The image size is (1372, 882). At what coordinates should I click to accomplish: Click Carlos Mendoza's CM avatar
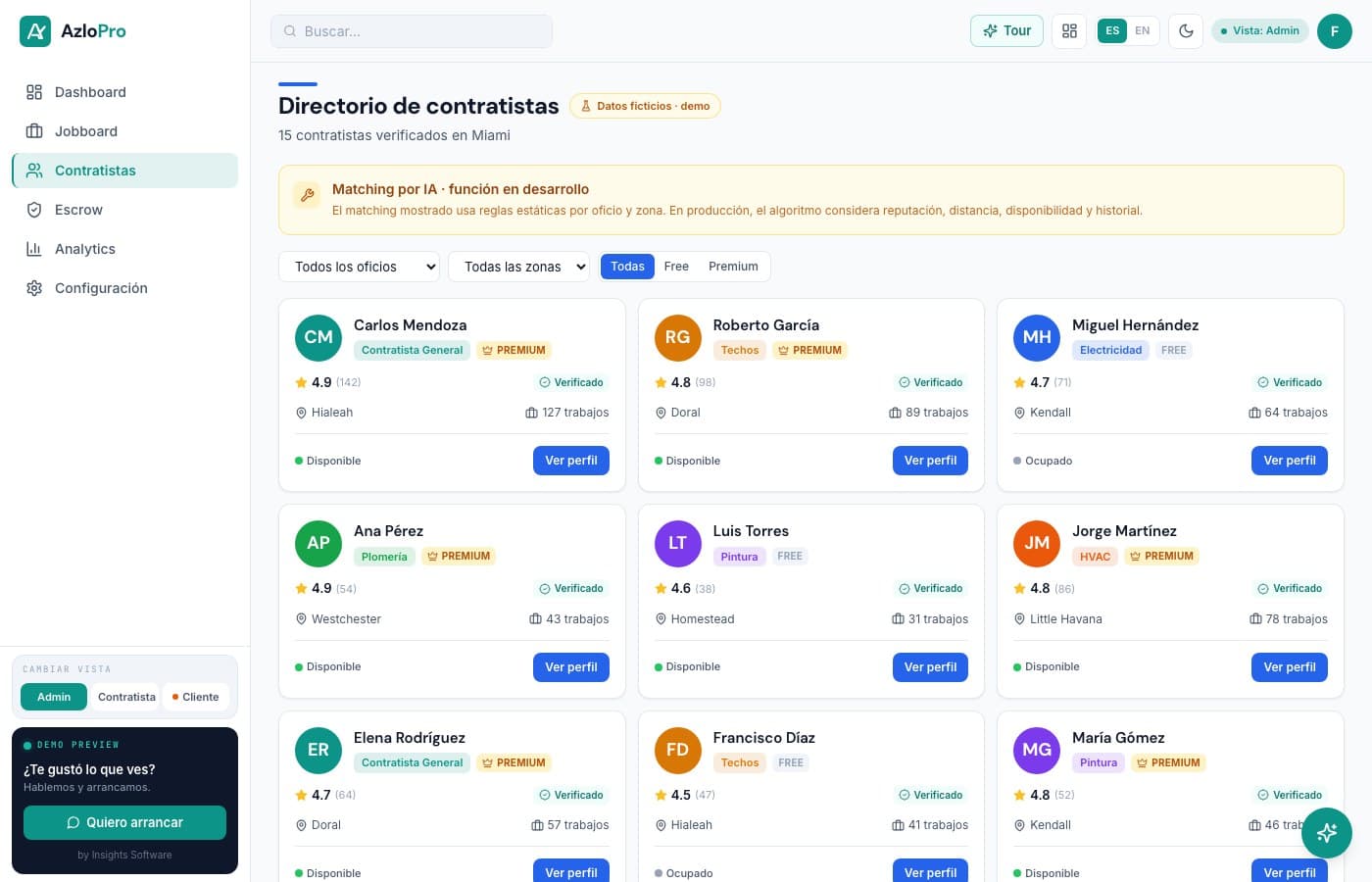click(318, 337)
